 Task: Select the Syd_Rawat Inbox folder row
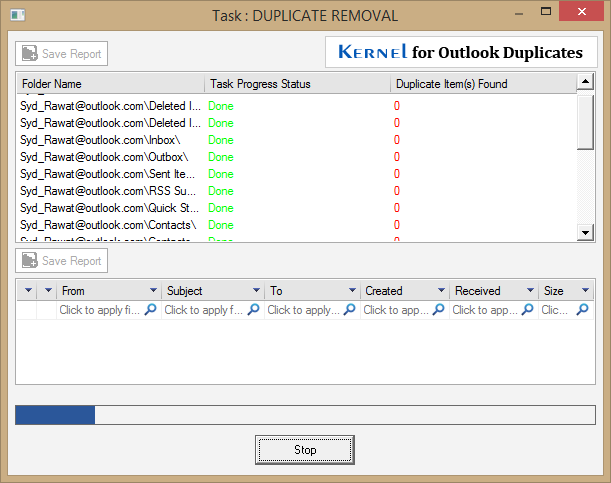point(297,140)
